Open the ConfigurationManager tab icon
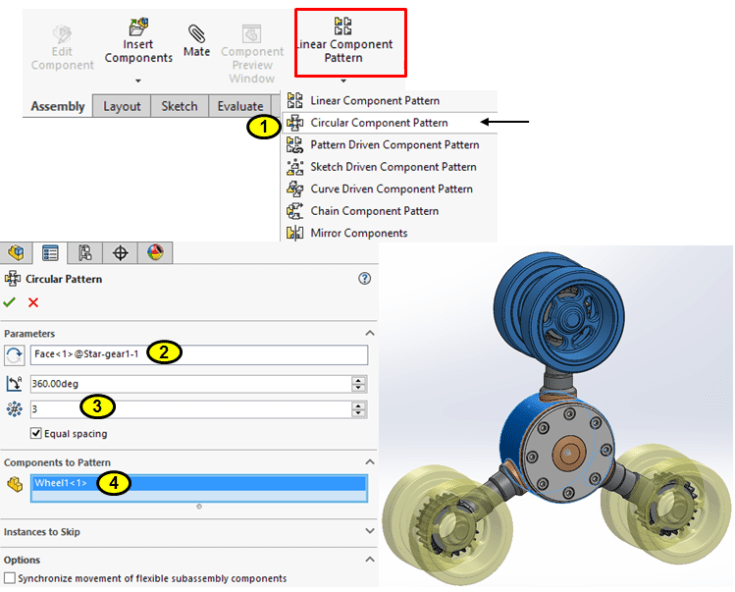The image size is (735, 592). (85, 253)
